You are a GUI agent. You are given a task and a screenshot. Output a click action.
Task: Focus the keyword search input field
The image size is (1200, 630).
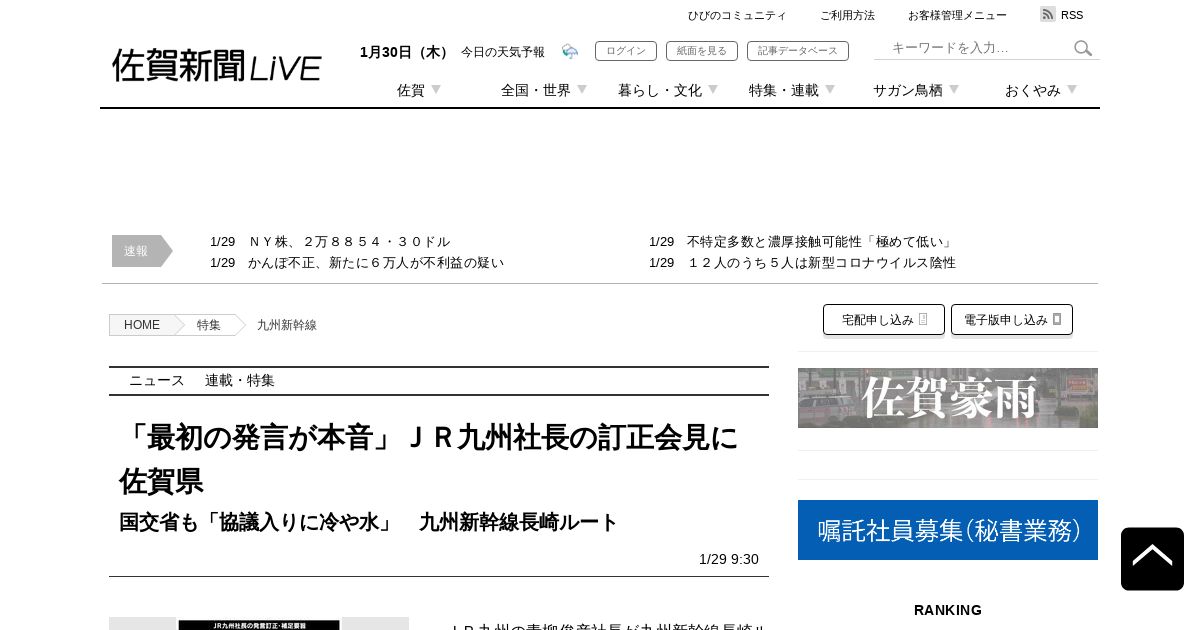[x=976, y=48]
